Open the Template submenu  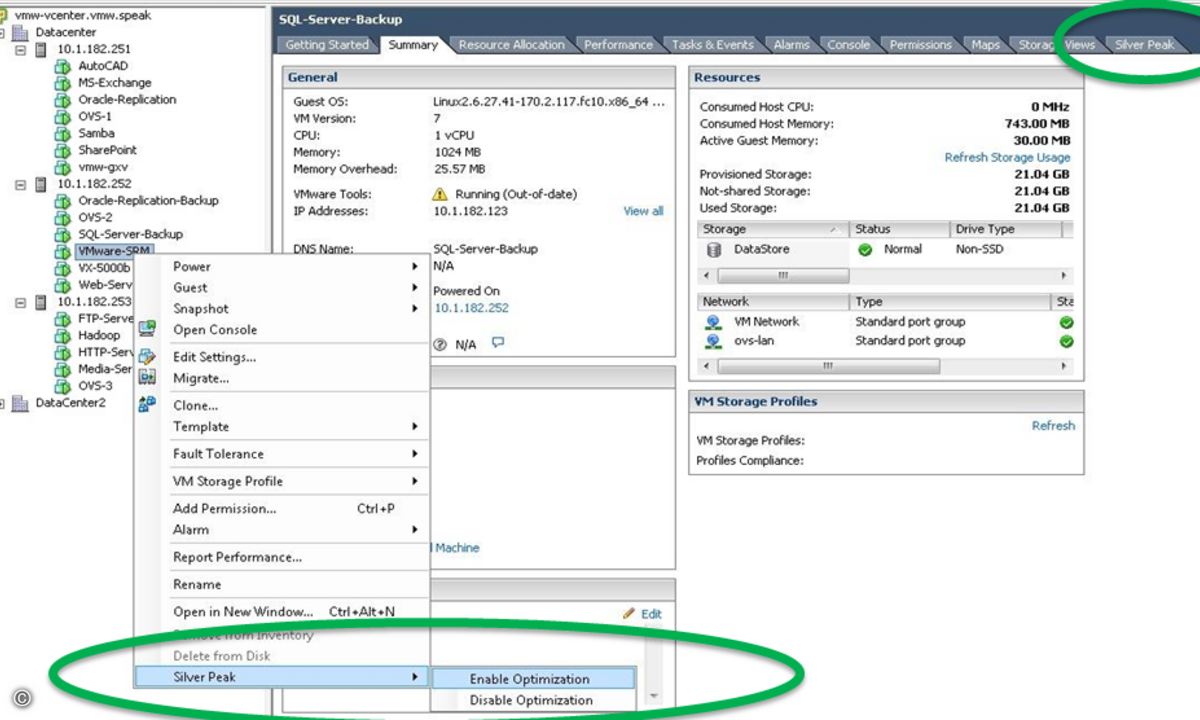click(x=282, y=427)
